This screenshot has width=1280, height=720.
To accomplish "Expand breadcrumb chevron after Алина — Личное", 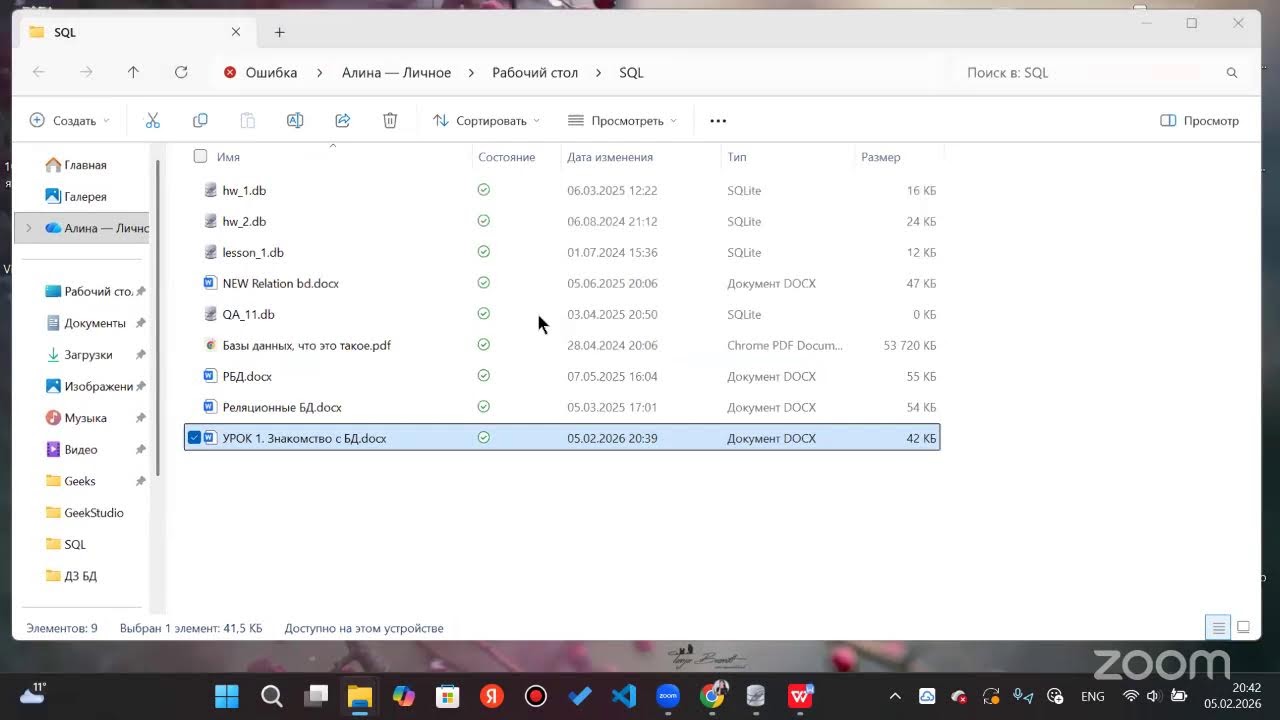I will [x=471, y=73].
